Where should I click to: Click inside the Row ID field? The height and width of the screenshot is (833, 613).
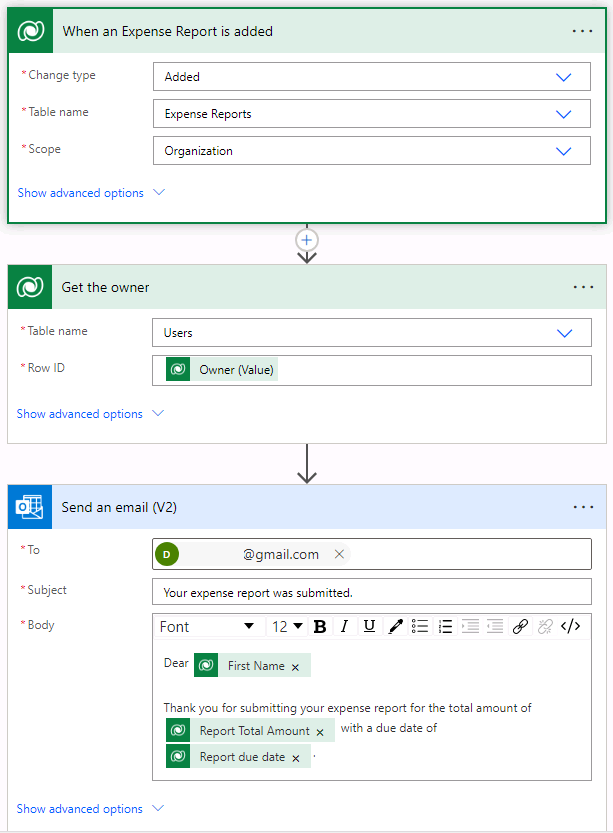(x=371, y=370)
